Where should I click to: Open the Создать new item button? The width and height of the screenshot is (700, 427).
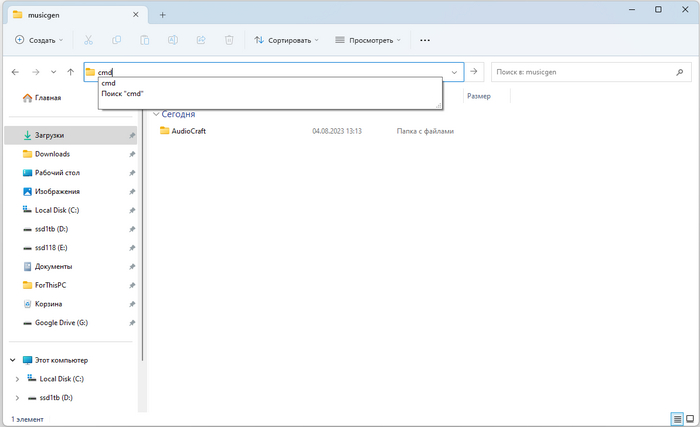click(x=39, y=40)
